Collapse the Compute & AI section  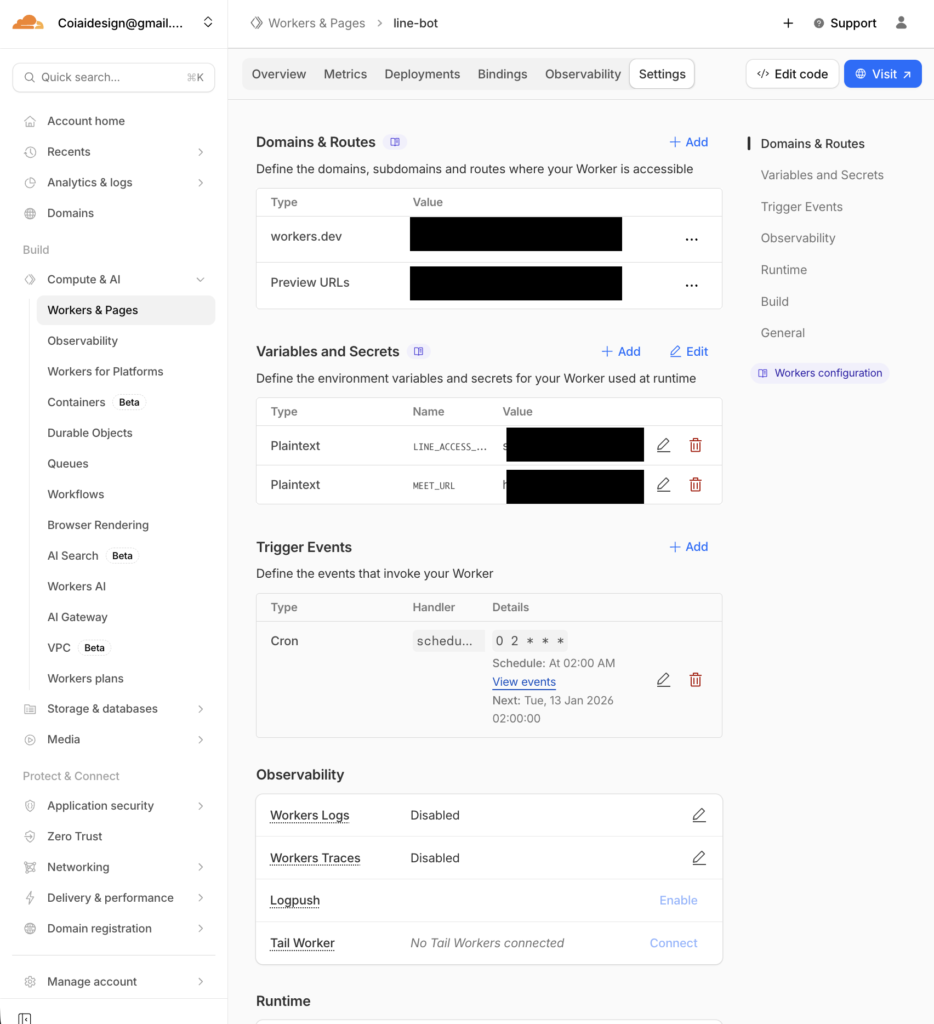click(200, 280)
